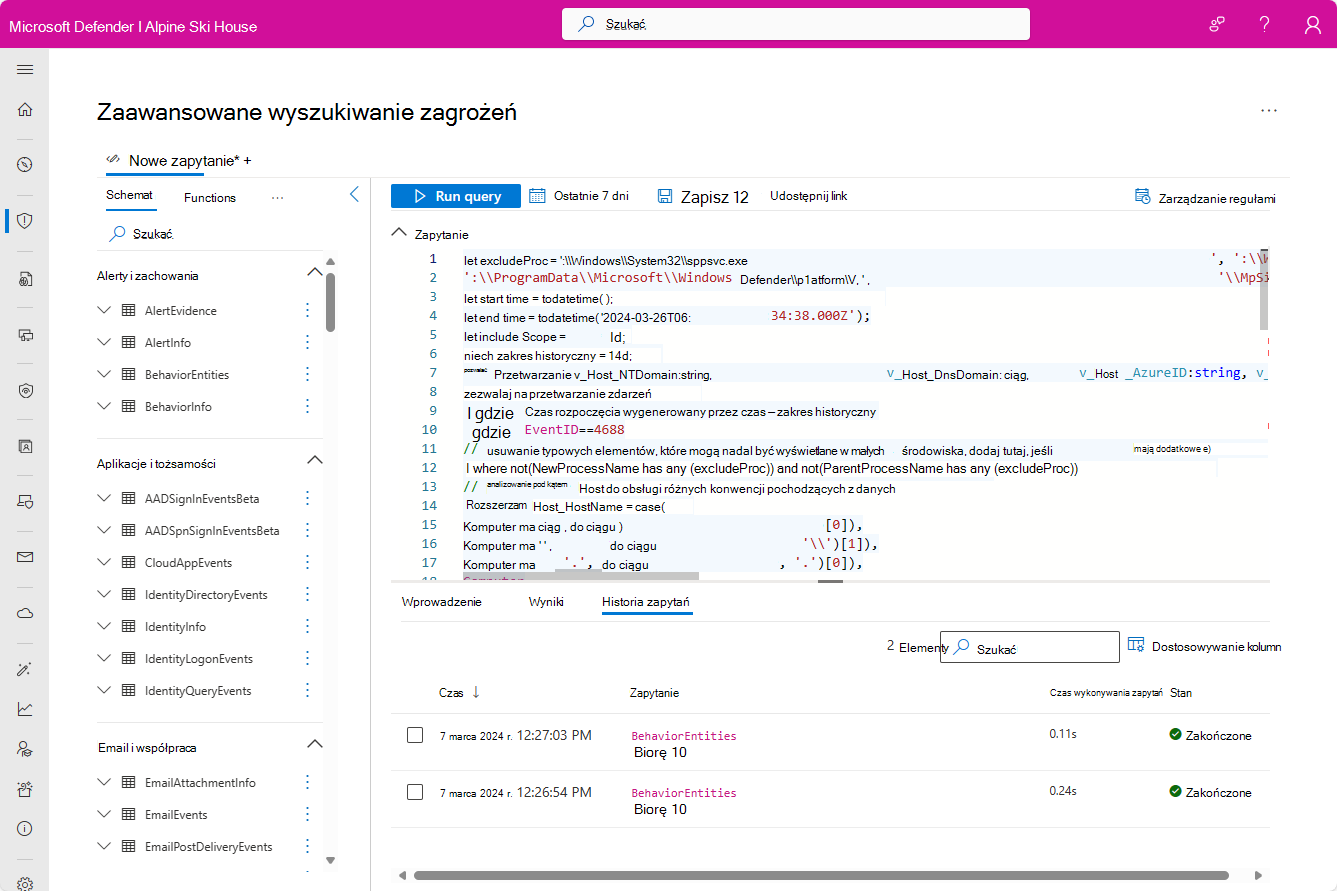Screen dimensions: 1337x891
Task: Expand the AlertEvidence table columns
Action: click(105, 311)
